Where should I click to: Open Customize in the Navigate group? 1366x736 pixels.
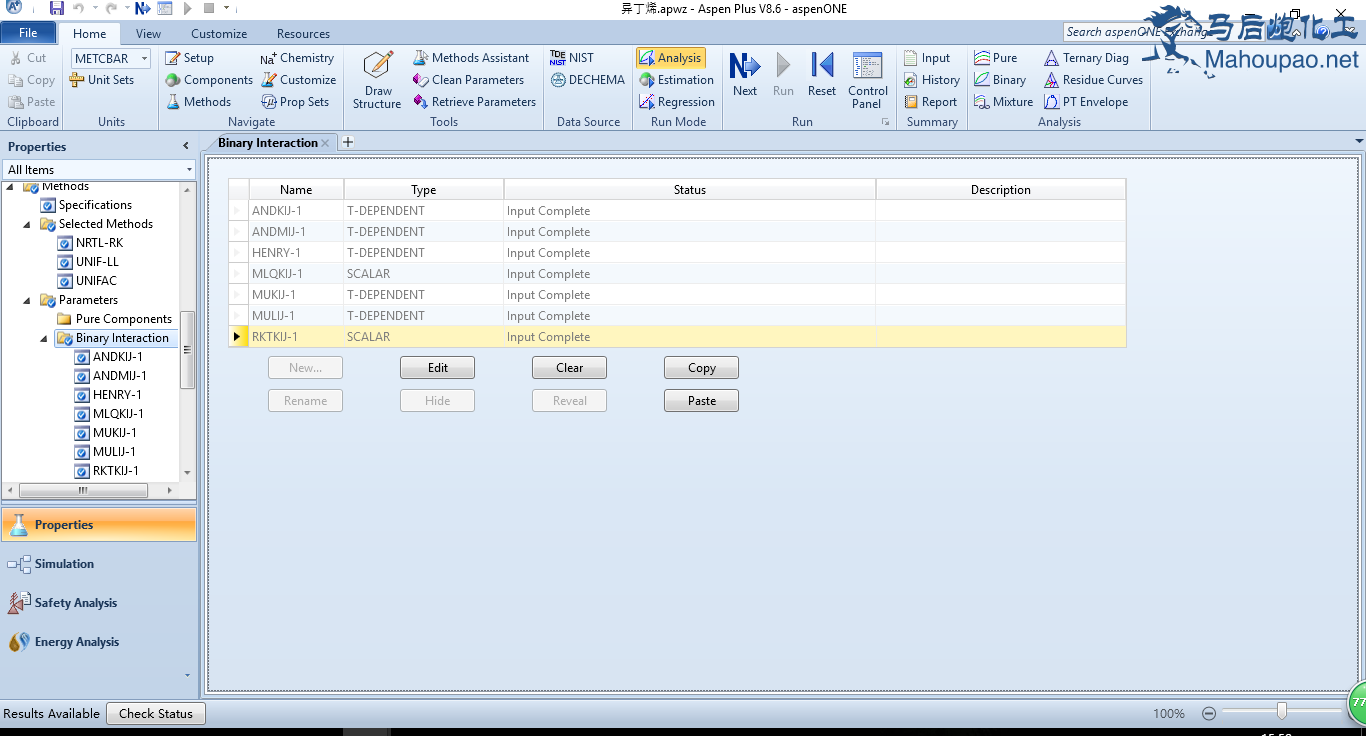298,80
